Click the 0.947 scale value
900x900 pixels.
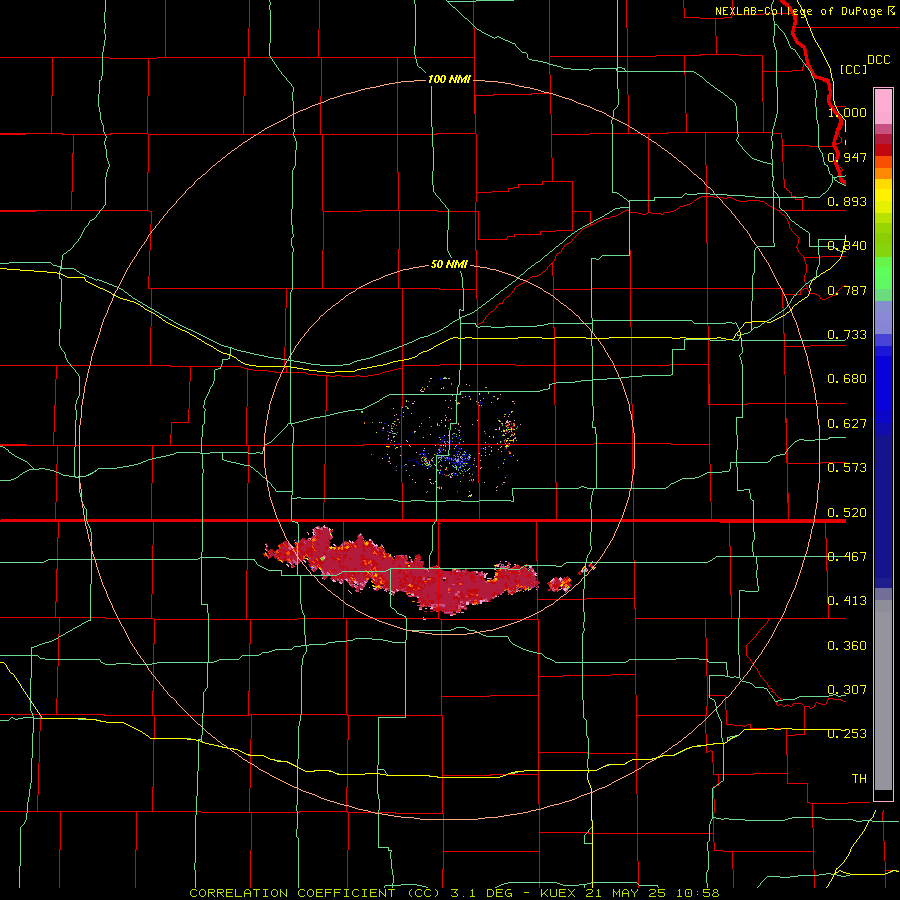click(x=847, y=157)
